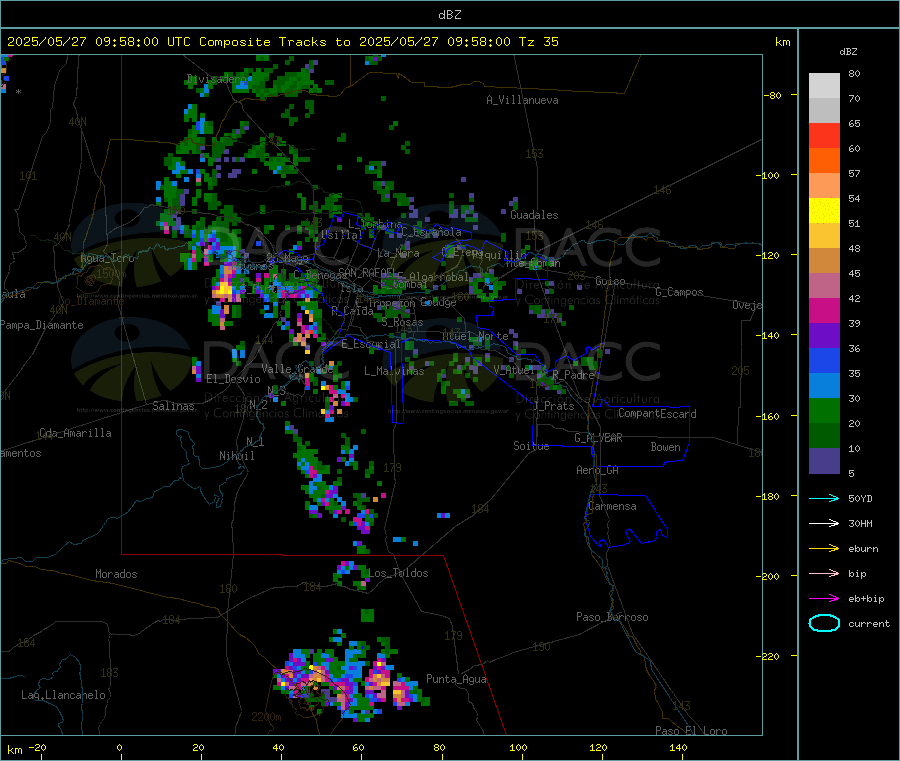Viewport: 900px width, 761px height.
Task: Click the 30HM white arrow legend icon
Action: 824,523
